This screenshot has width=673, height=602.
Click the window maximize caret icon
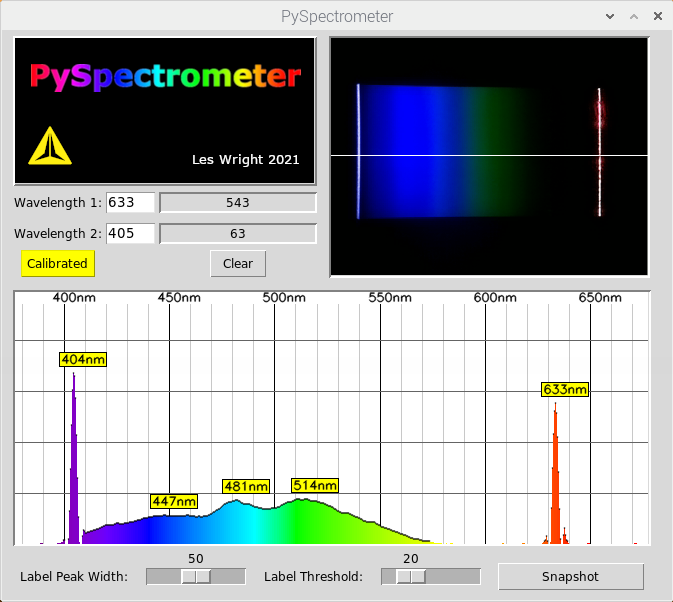(x=634, y=17)
